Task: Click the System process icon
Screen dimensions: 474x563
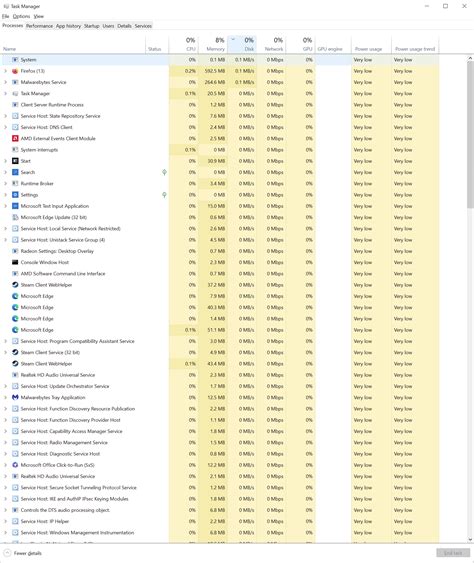Action: (x=15, y=60)
